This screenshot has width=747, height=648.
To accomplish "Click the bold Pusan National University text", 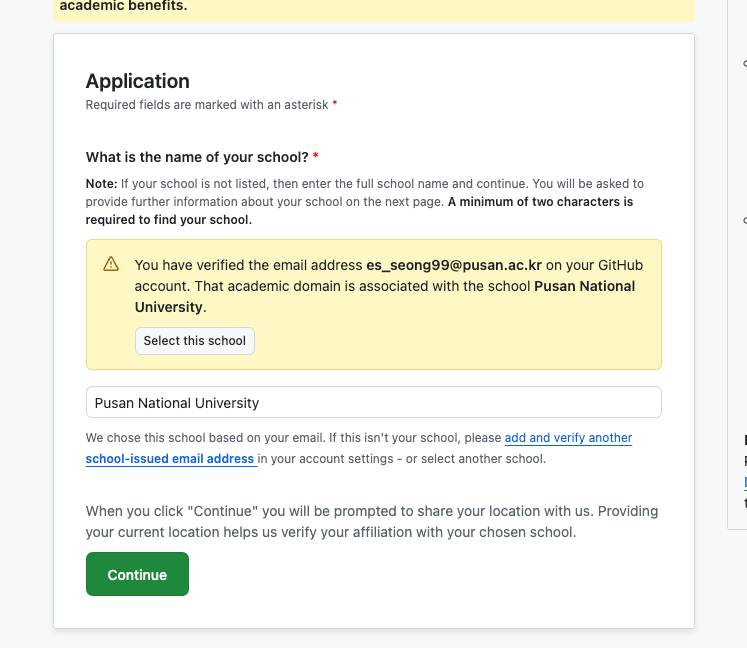I will 385,296.
